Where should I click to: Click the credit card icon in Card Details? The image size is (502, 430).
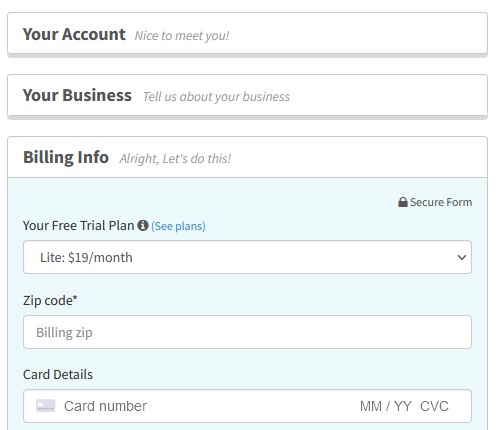(x=45, y=406)
